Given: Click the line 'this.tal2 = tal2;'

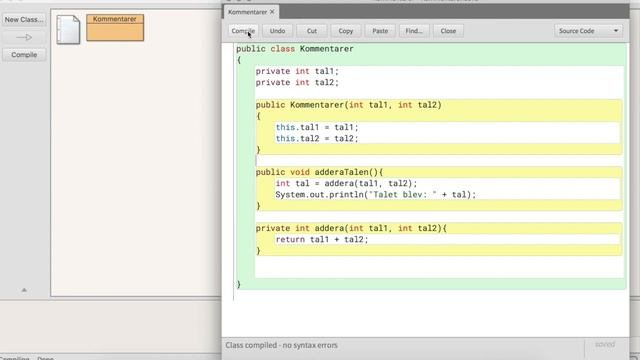Looking at the screenshot, I should point(317,139).
